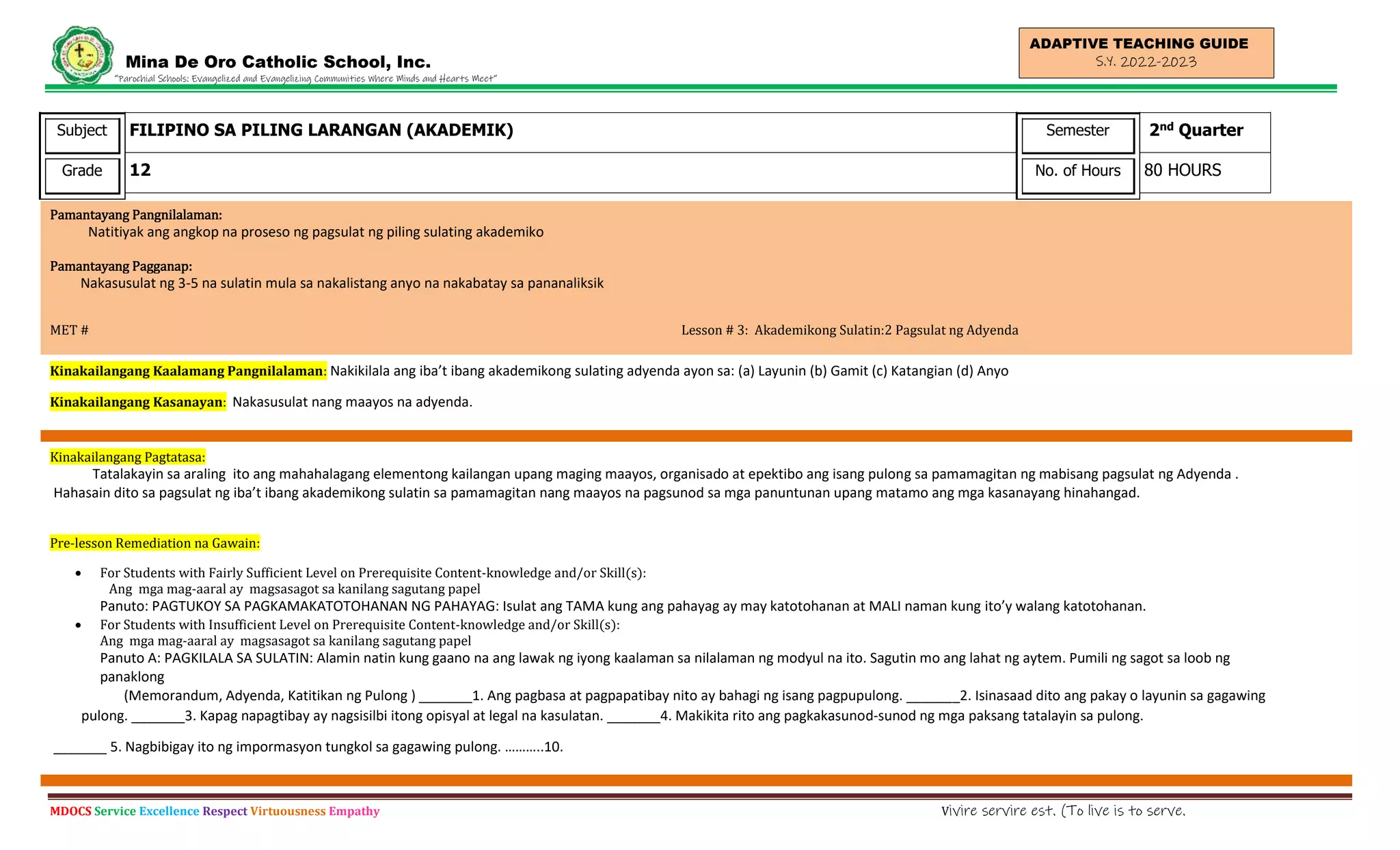
Task: Click highlighted Kinakailangang Kasanayan heading
Action: 137,402
